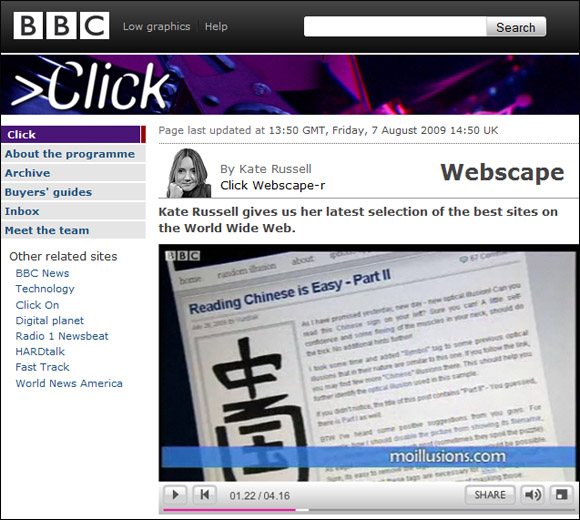
Task: Enter fullscreen with the video expand icon
Action: tap(562, 495)
